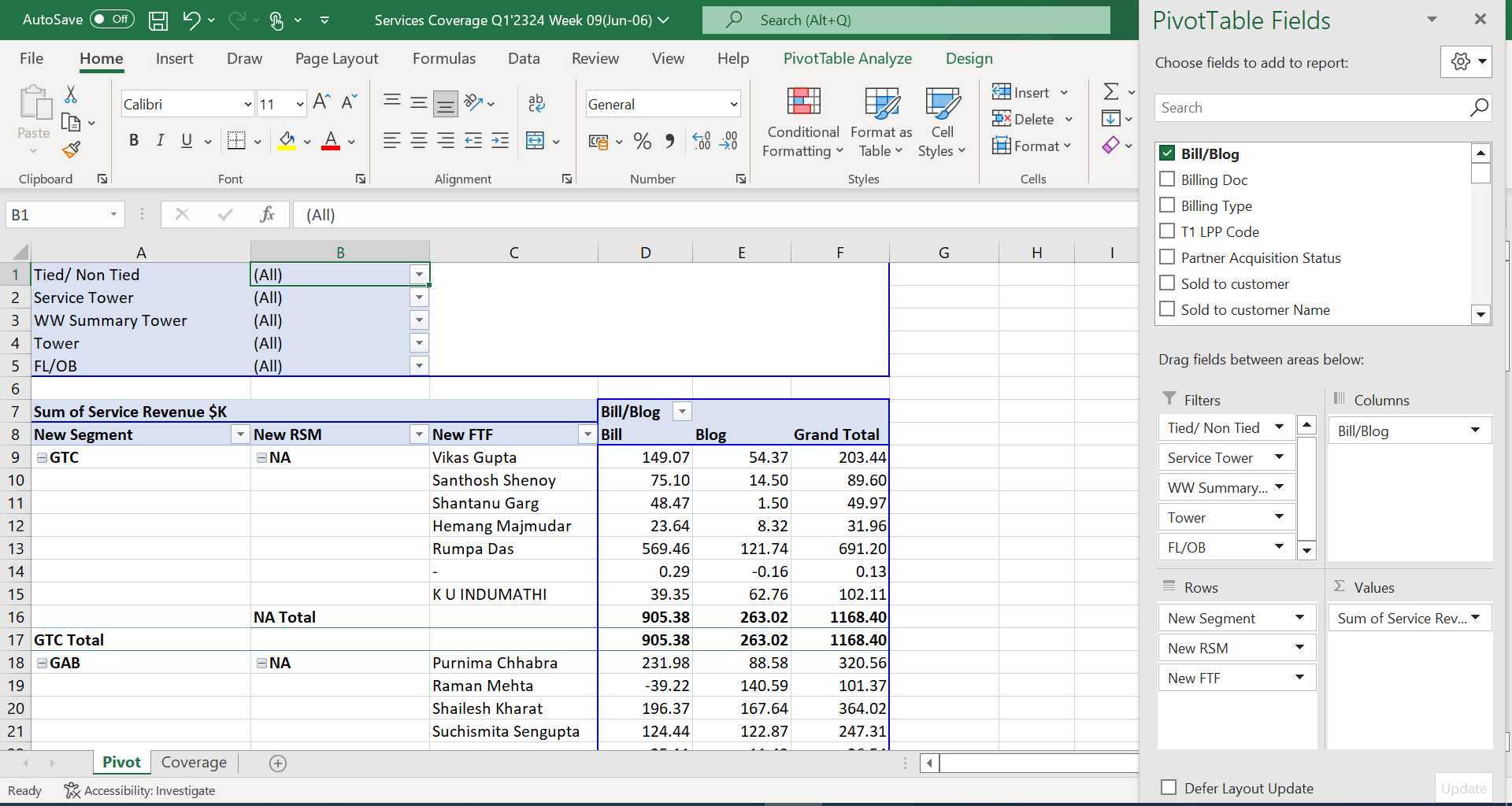Toggle Bold formatting
The width and height of the screenshot is (1512, 806).
(134, 141)
